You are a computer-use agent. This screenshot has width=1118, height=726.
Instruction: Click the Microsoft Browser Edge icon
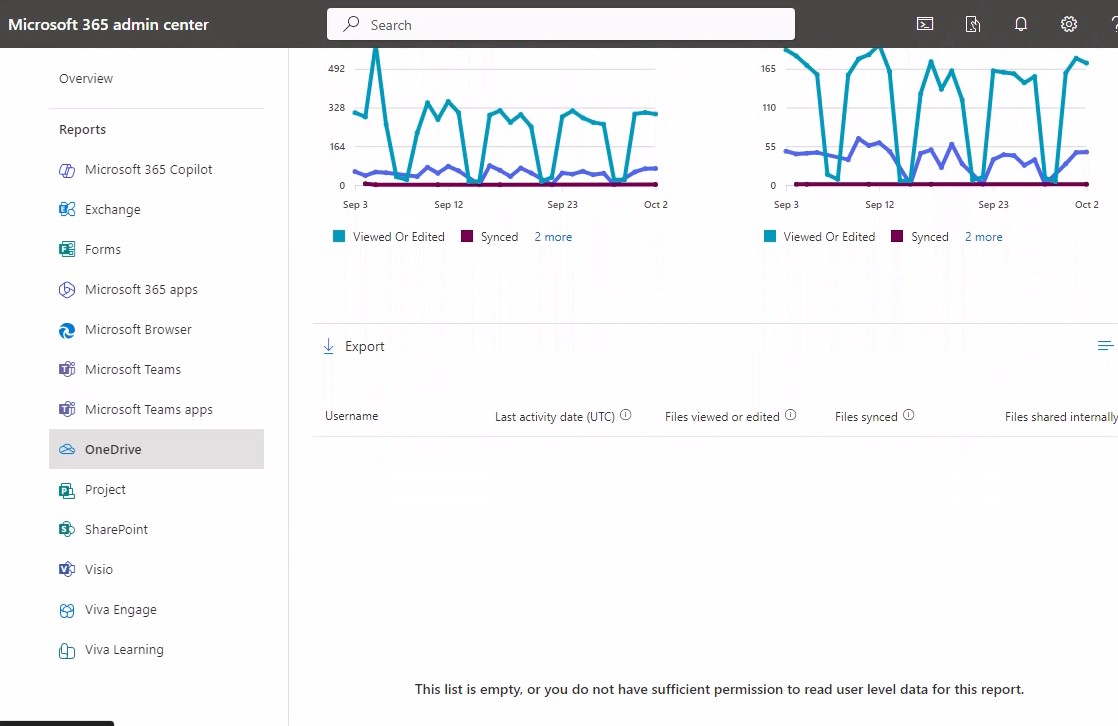click(x=67, y=330)
